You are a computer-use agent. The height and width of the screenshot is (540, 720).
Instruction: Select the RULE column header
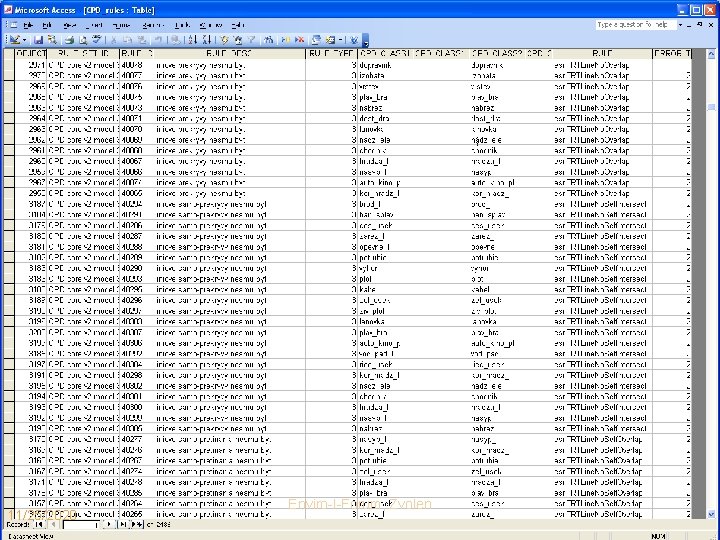click(602, 54)
